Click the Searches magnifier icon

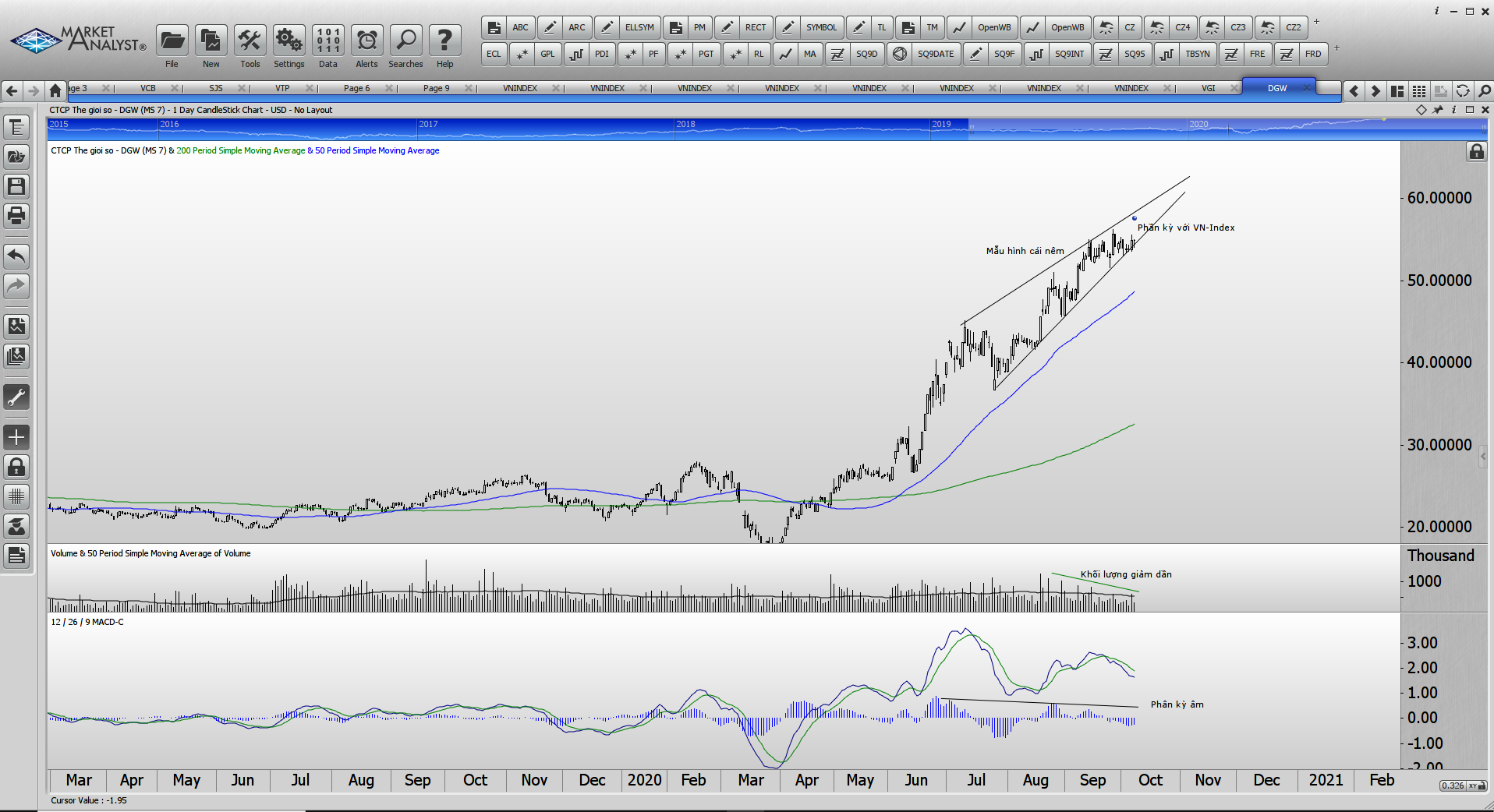(405, 41)
